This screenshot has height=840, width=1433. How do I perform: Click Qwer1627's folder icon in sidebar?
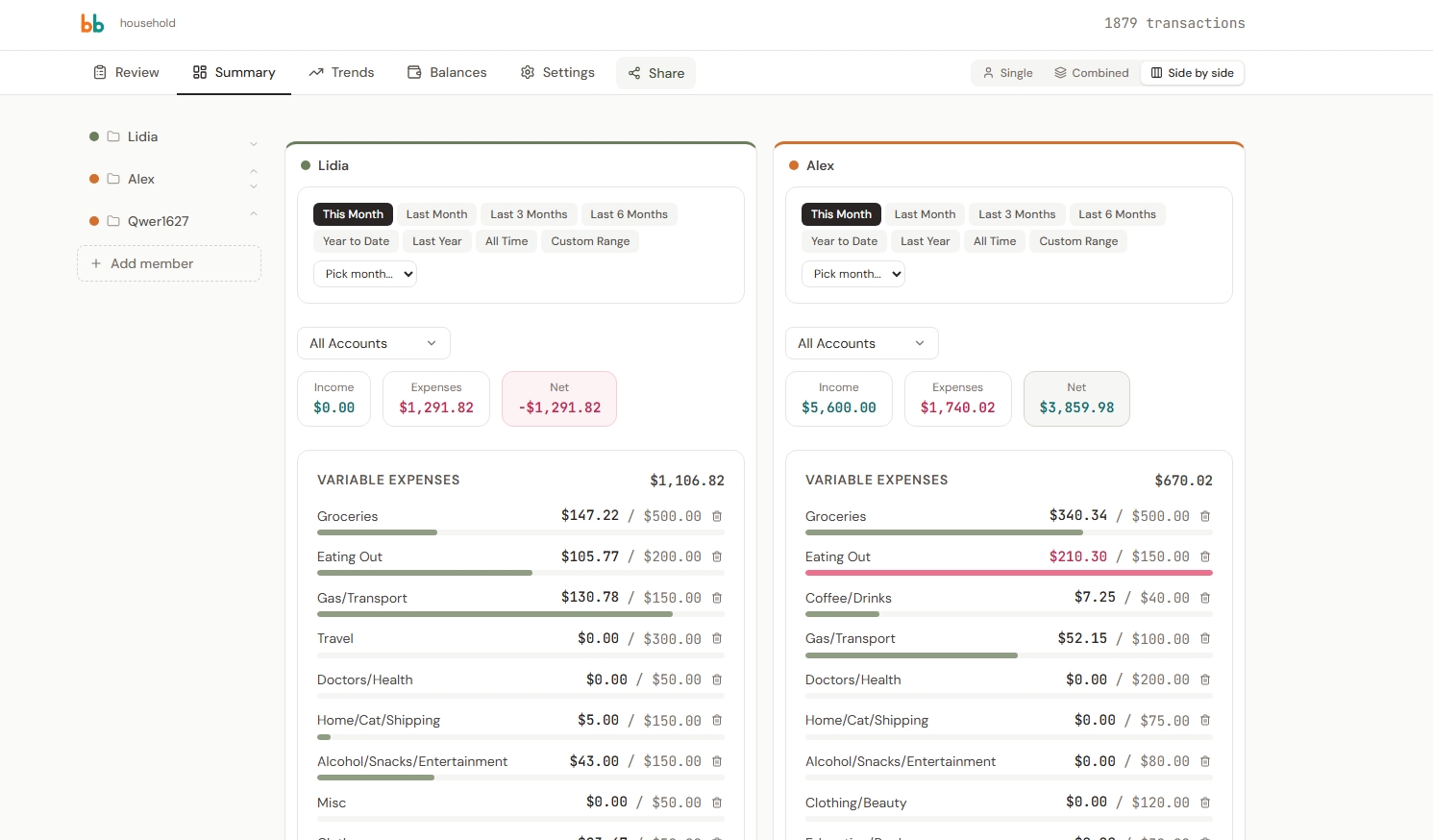pos(113,221)
